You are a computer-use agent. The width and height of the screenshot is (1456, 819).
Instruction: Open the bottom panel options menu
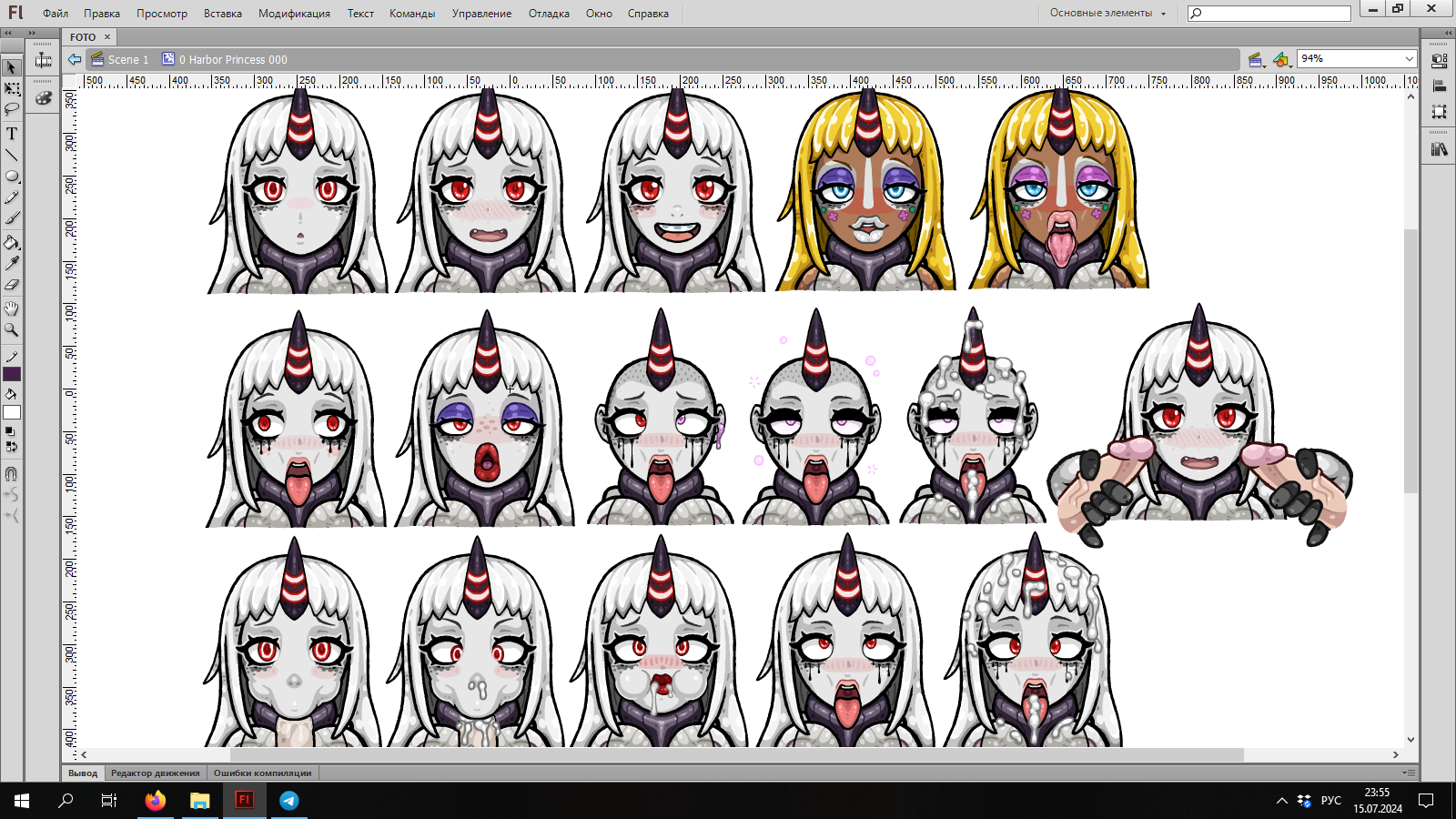click(x=1409, y=773)
